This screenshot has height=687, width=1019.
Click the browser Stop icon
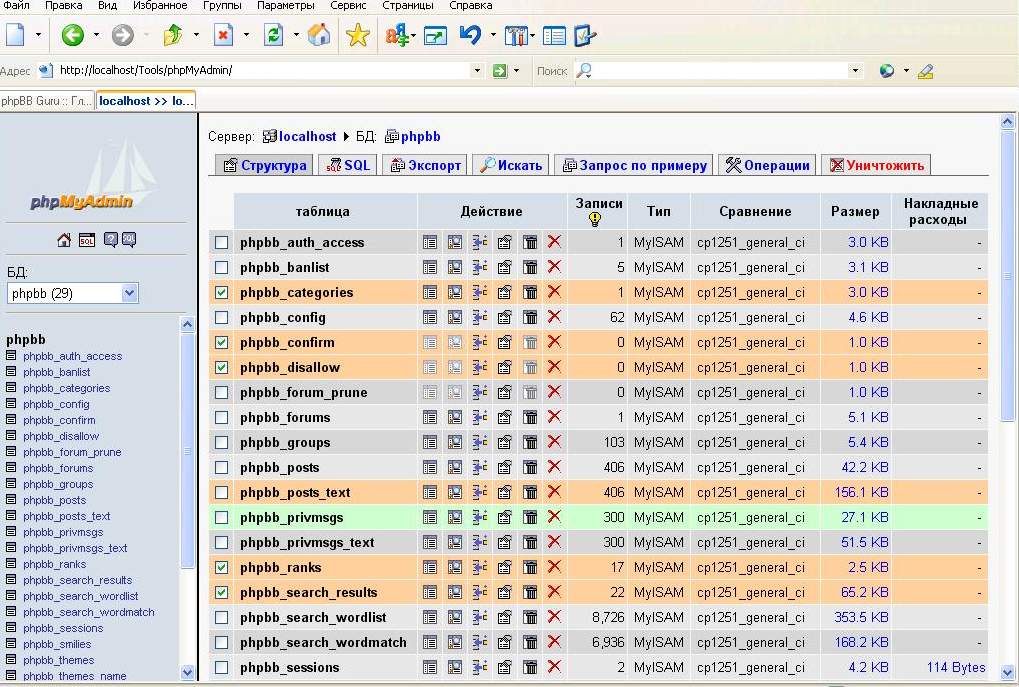pyautogui.click(x=224, y=35)
